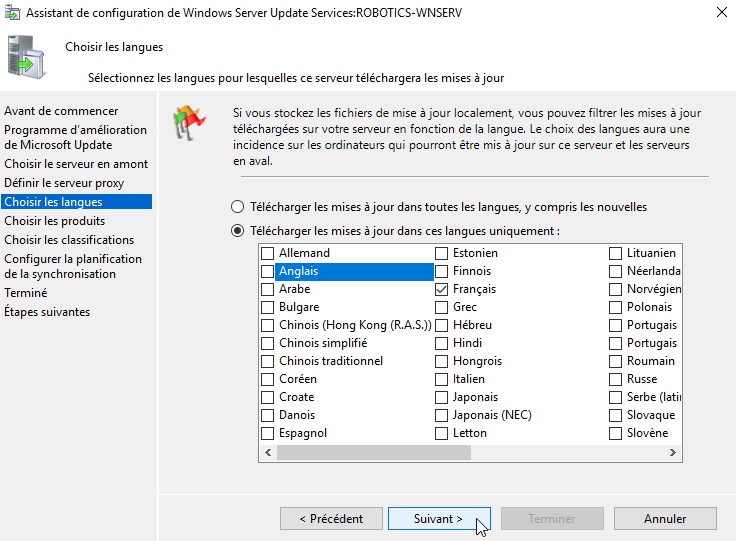Check the Roumain language box
This screenshot has width=736, height=541.
(615, 361)
